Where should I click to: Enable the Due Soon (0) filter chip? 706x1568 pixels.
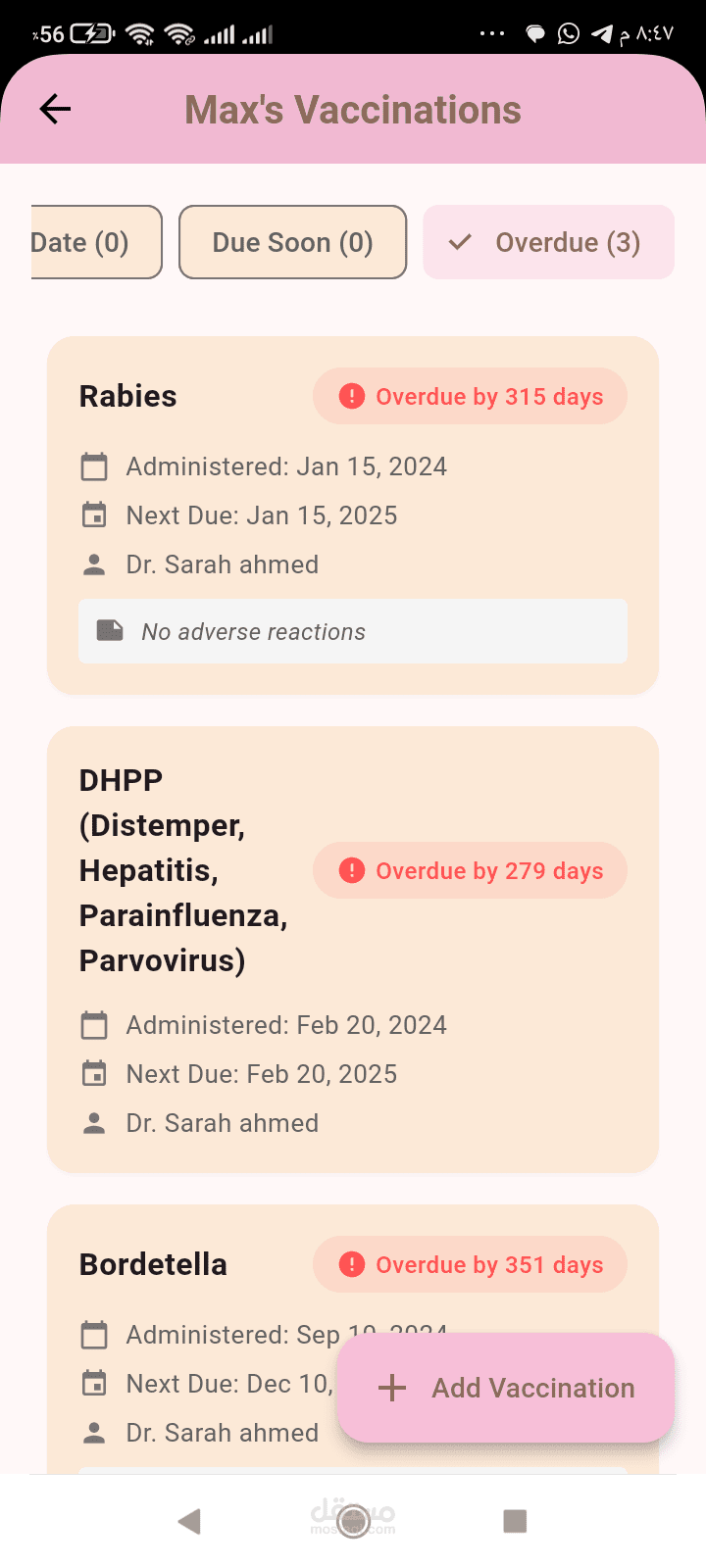point(292,242)
